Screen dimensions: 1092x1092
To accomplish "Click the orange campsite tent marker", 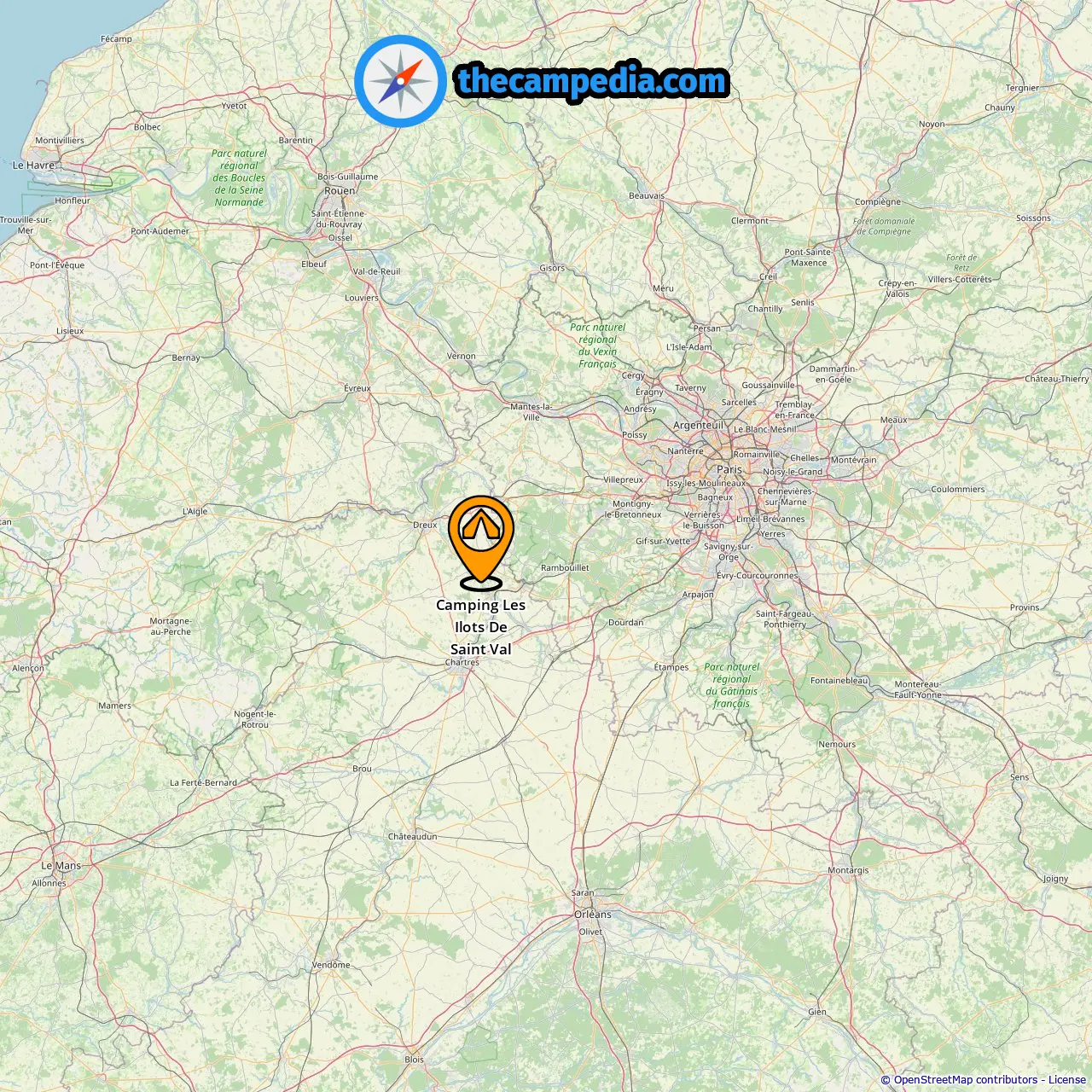I will 481,543.
